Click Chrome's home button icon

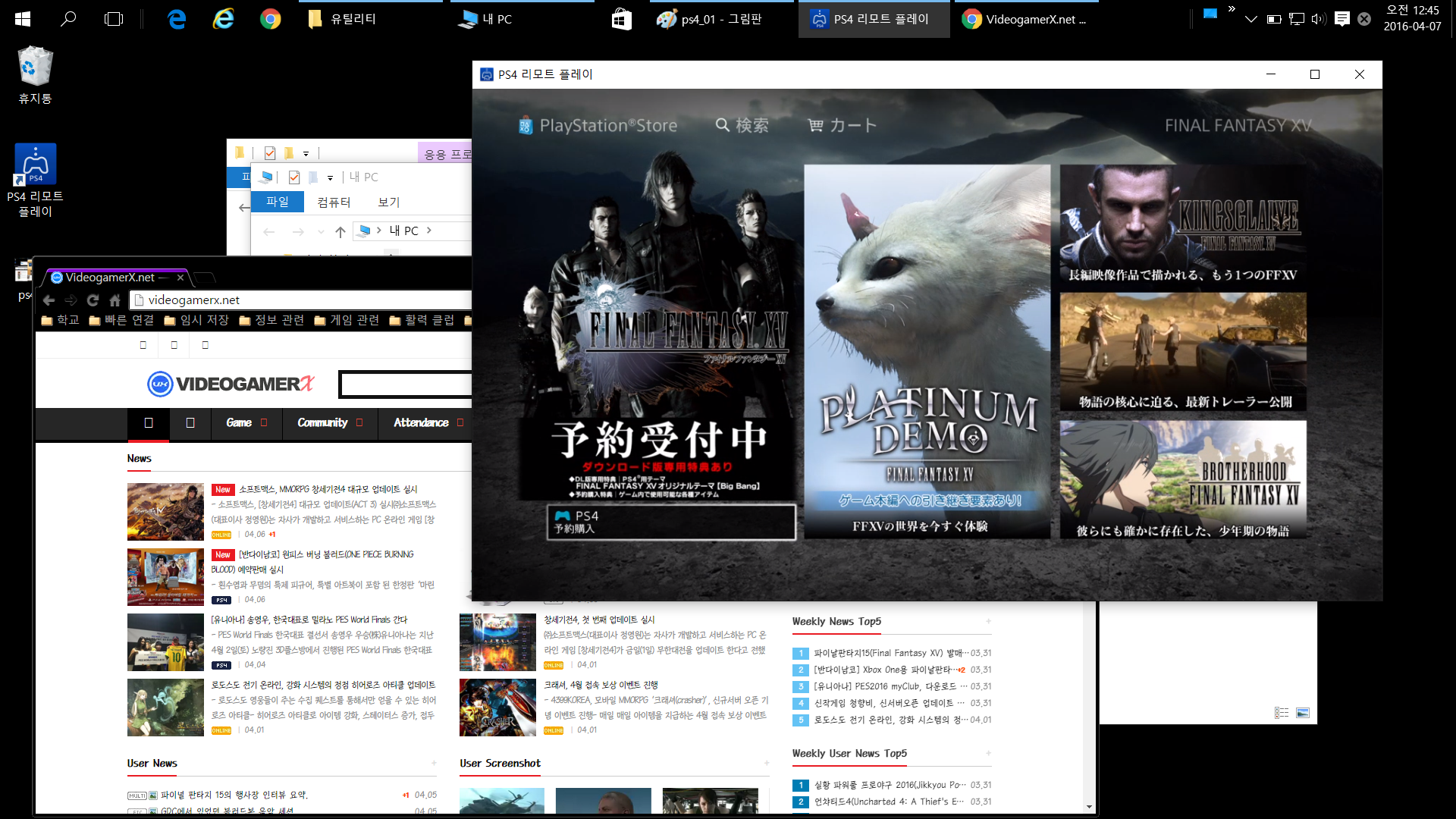[x=115, y=300]
